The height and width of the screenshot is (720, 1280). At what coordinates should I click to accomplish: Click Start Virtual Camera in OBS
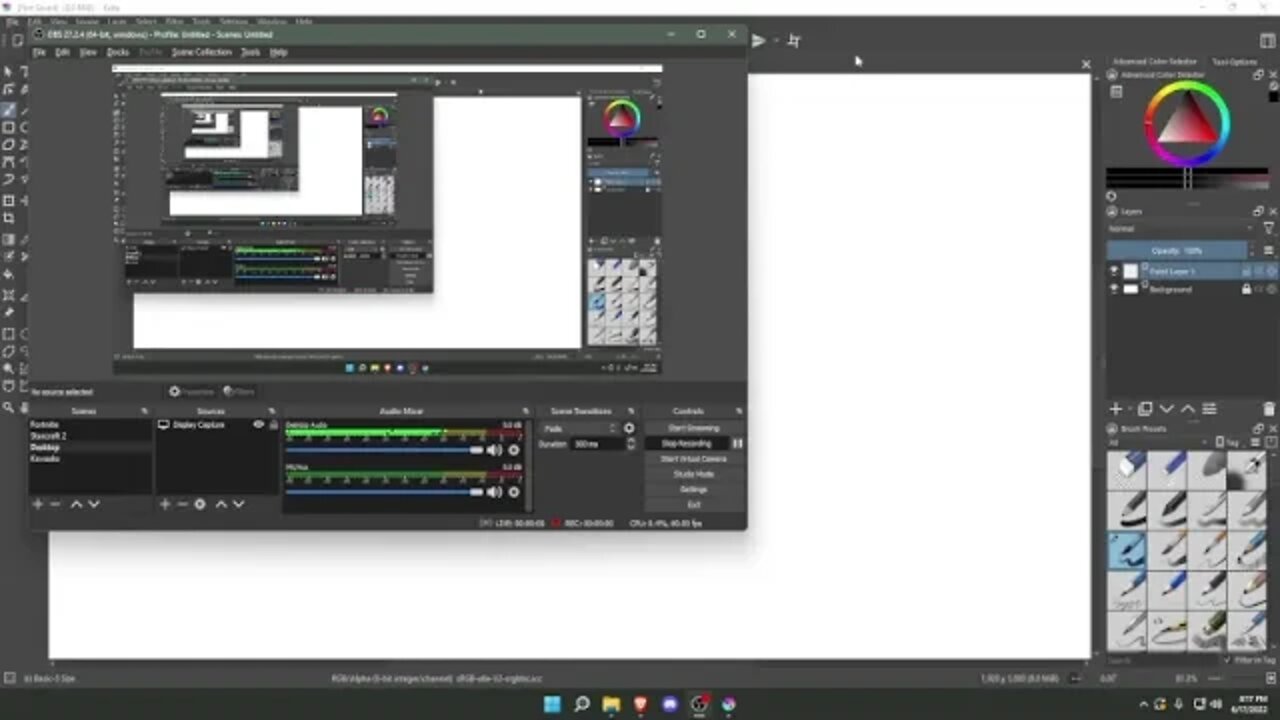point(694,459)
